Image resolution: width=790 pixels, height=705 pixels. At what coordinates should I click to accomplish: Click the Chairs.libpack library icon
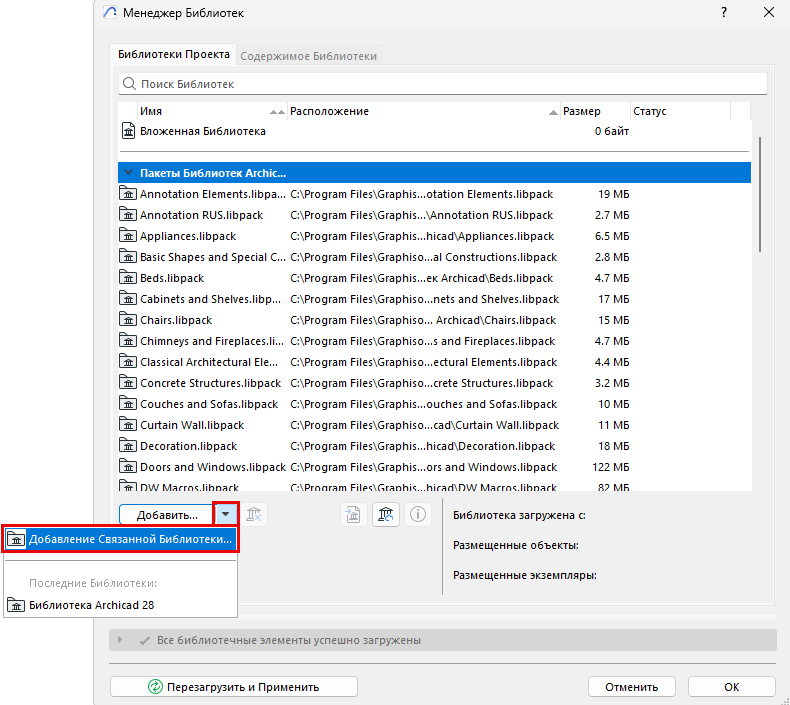pos(128,319)
